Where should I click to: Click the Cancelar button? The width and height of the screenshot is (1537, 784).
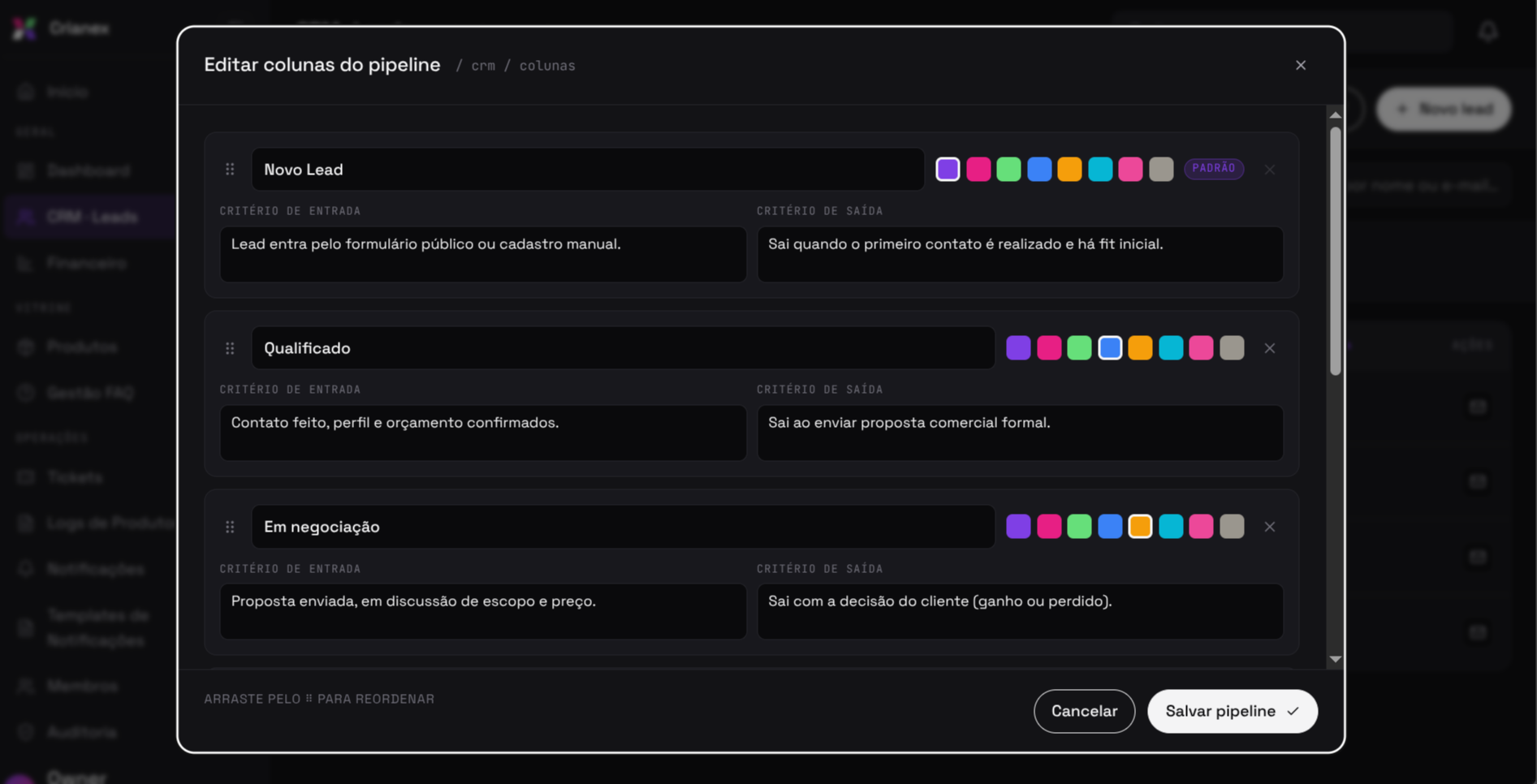(x=1084, y=711)
